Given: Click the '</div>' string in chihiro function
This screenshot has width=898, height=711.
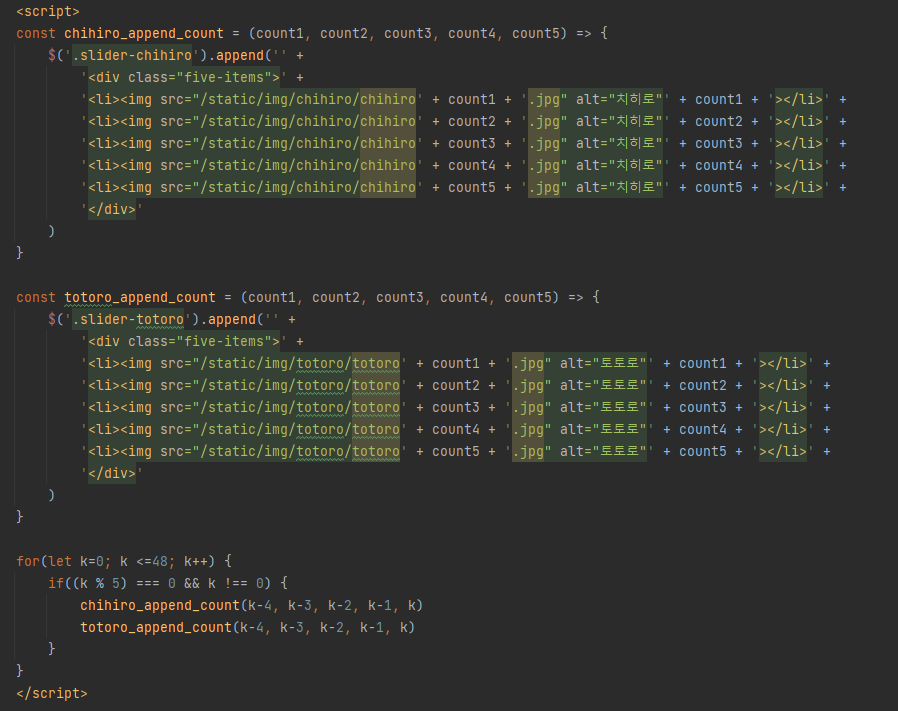Looking at the screenshot, I should pyautogui.click(x=112, y=209).
